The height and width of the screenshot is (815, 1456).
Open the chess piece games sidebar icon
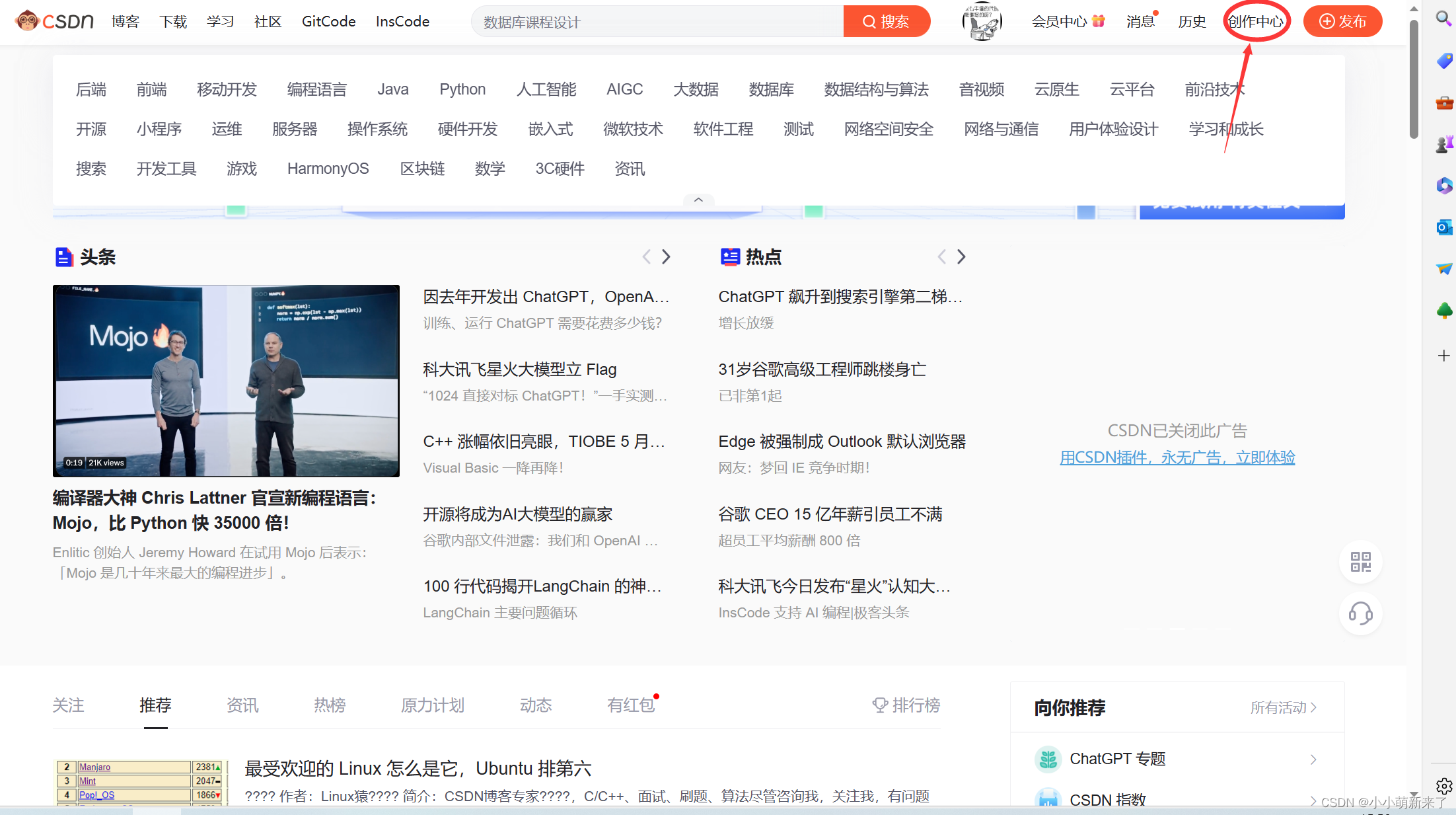pyautogui.click(x=1444, y=144)
